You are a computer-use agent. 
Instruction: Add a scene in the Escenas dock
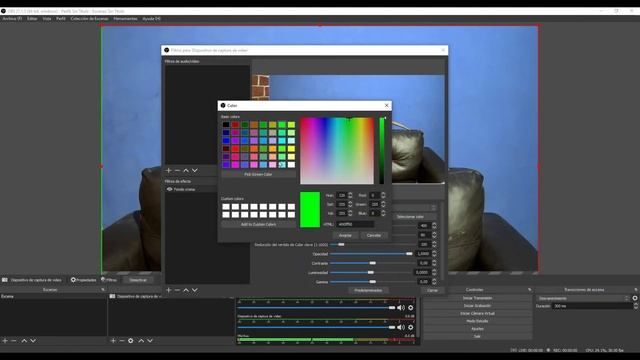pos(5,340)
